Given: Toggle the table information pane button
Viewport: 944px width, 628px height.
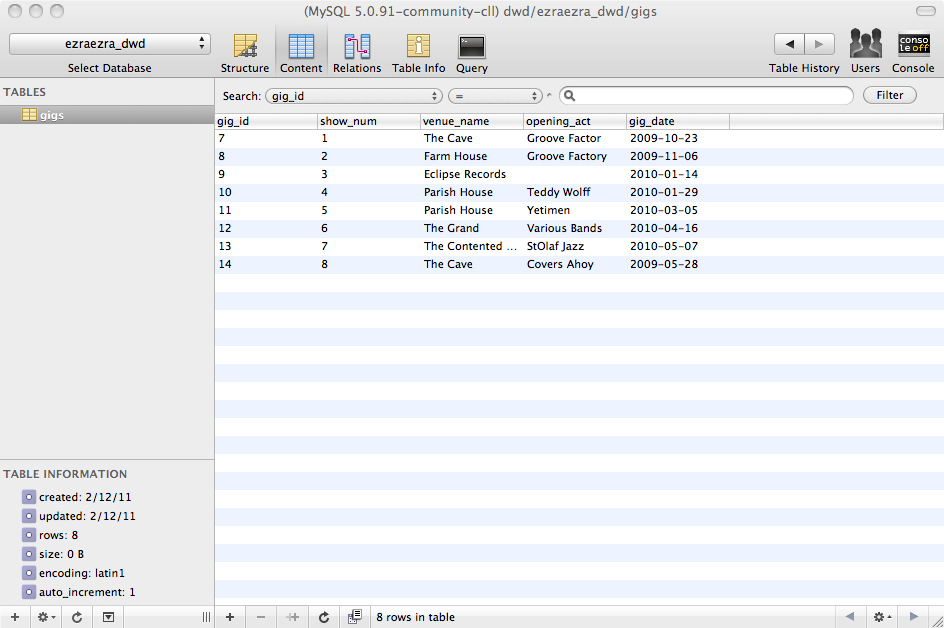Looking at the screenshot, I should pos(108,617).
